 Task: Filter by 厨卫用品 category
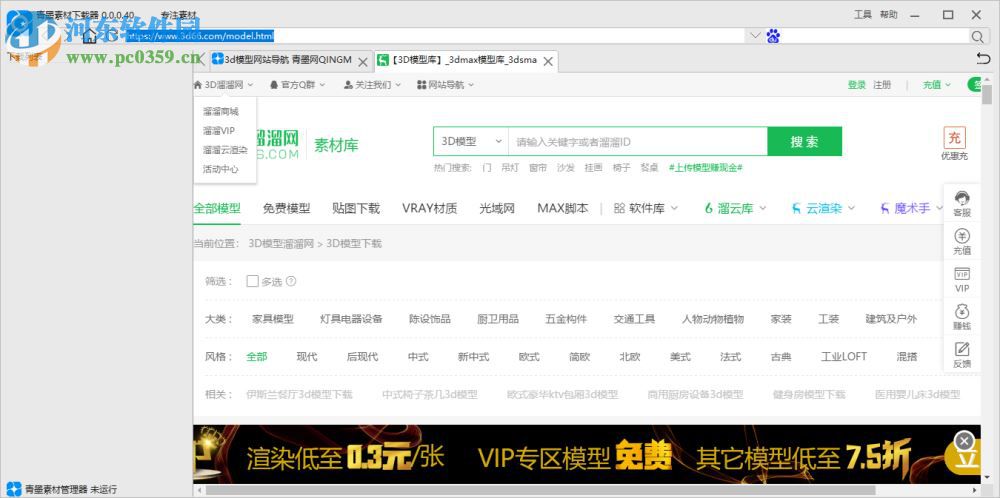tap(498, 319)
